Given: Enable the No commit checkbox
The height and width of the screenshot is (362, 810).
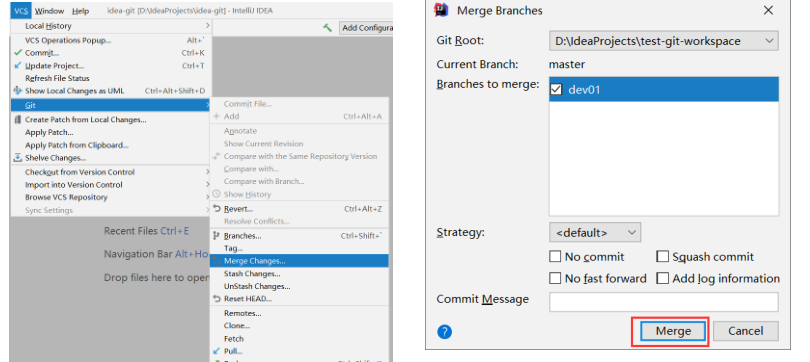Looking at the screenshot, I should [555, 257].
